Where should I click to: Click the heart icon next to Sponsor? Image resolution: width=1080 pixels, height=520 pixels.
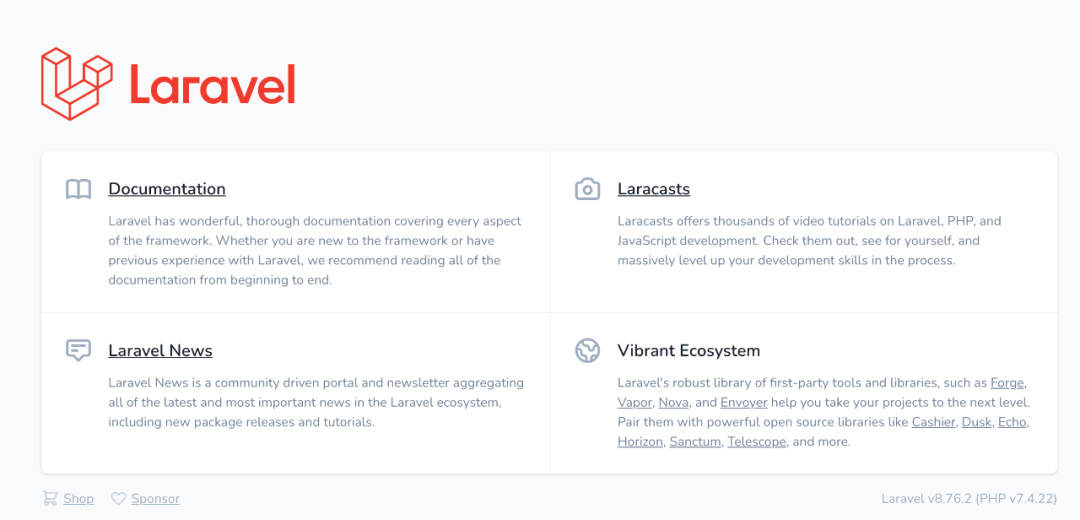coord(118,499)
